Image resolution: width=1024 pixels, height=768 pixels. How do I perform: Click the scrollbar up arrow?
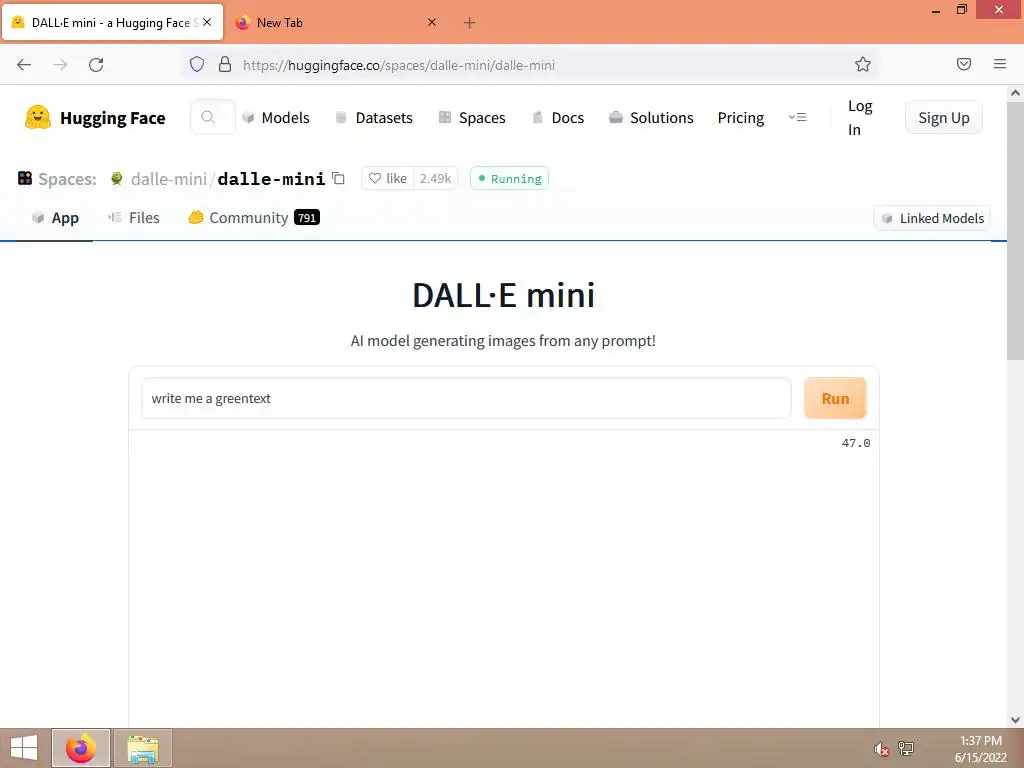coord(1015,93)
